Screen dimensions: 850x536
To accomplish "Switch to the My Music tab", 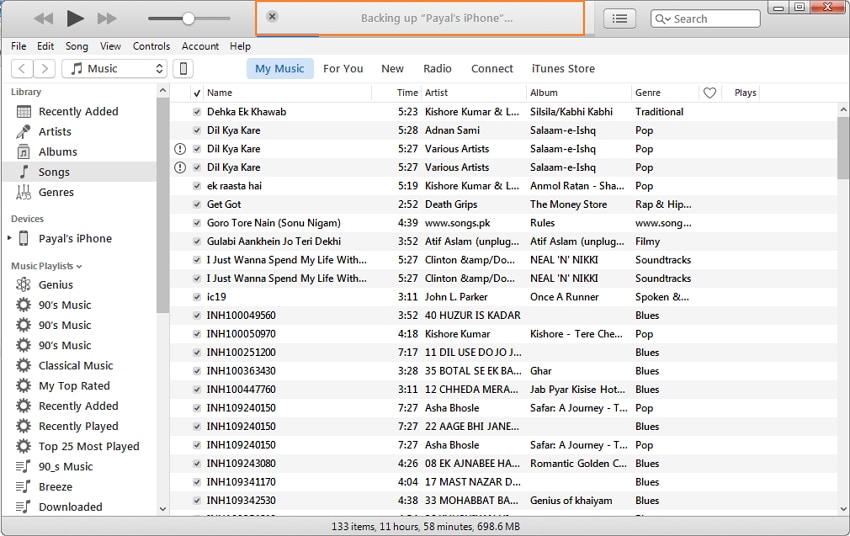I will coord(280,68).
